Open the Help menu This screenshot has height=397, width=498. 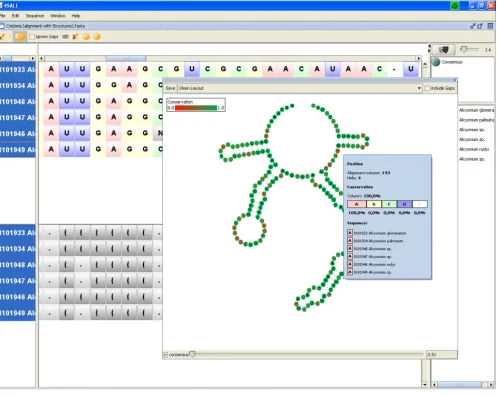pyautogui.click(x=76, y=16)
